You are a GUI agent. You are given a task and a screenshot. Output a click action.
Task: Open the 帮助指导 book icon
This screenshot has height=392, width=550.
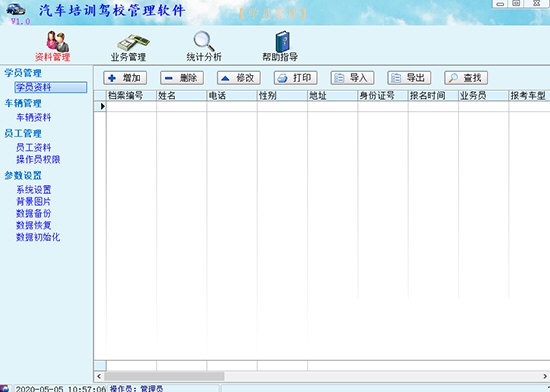coord(282,41)
